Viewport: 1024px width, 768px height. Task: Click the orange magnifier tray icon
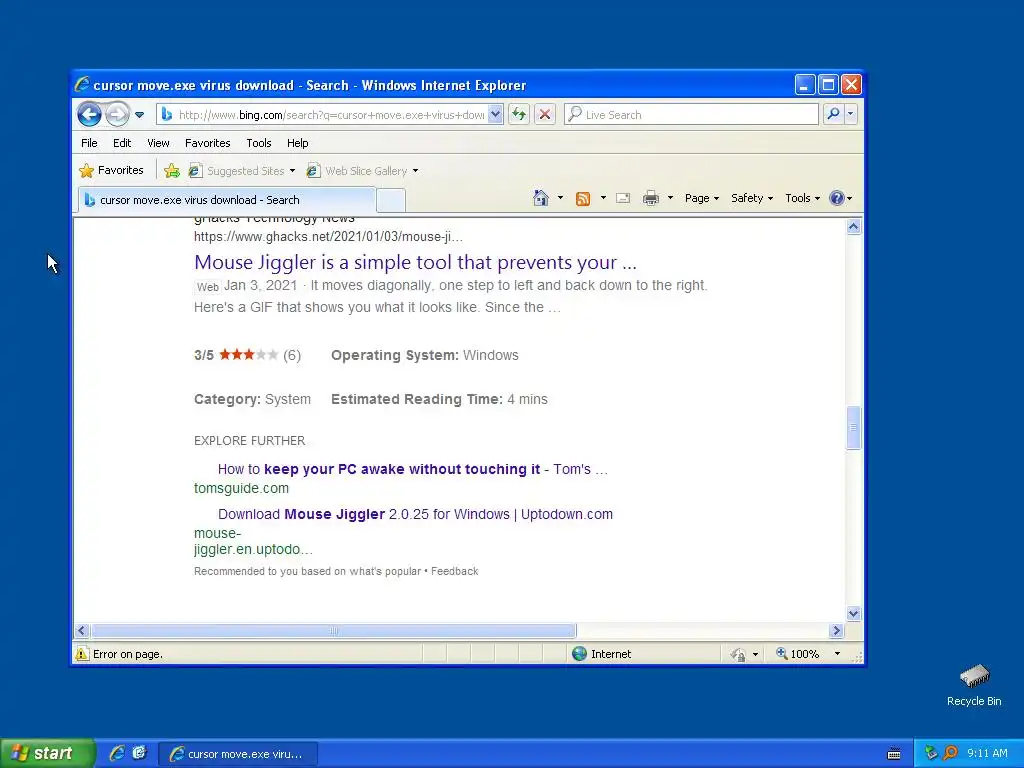[950, 753]
